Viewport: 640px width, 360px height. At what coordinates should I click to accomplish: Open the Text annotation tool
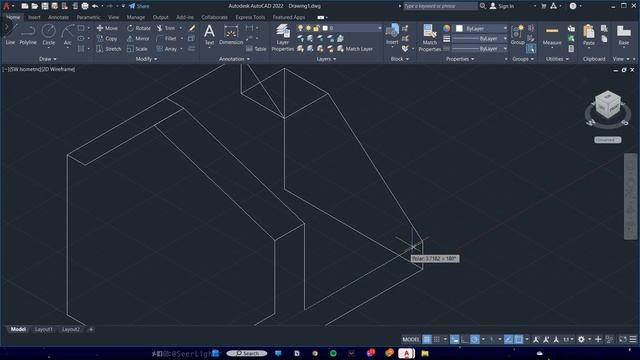pyautogui.click(x=209, y=34)
